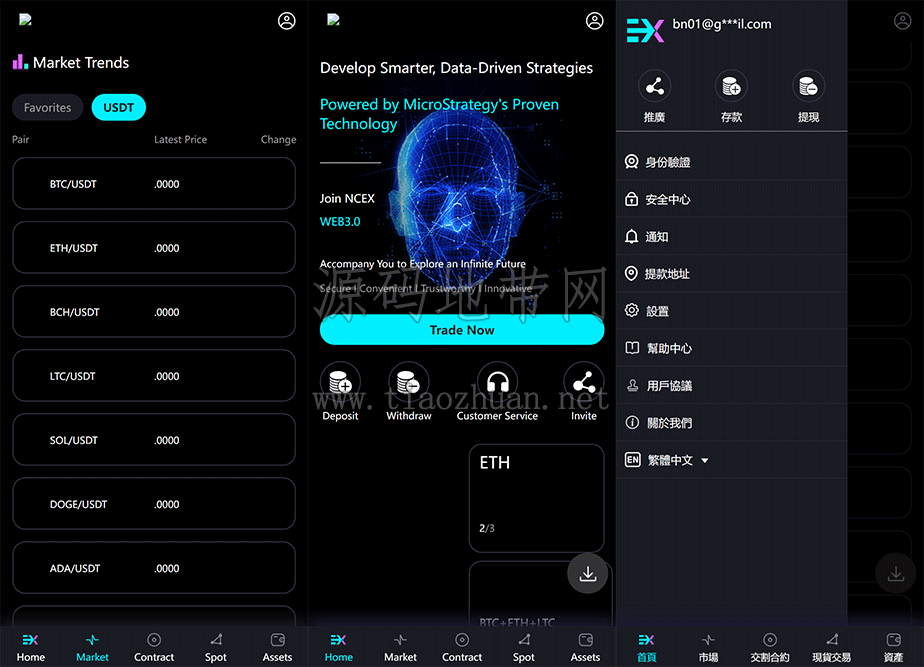This screenshot has height=667, width=924.
Task: Click the floating download arrow button
Action: pos(588,573)
